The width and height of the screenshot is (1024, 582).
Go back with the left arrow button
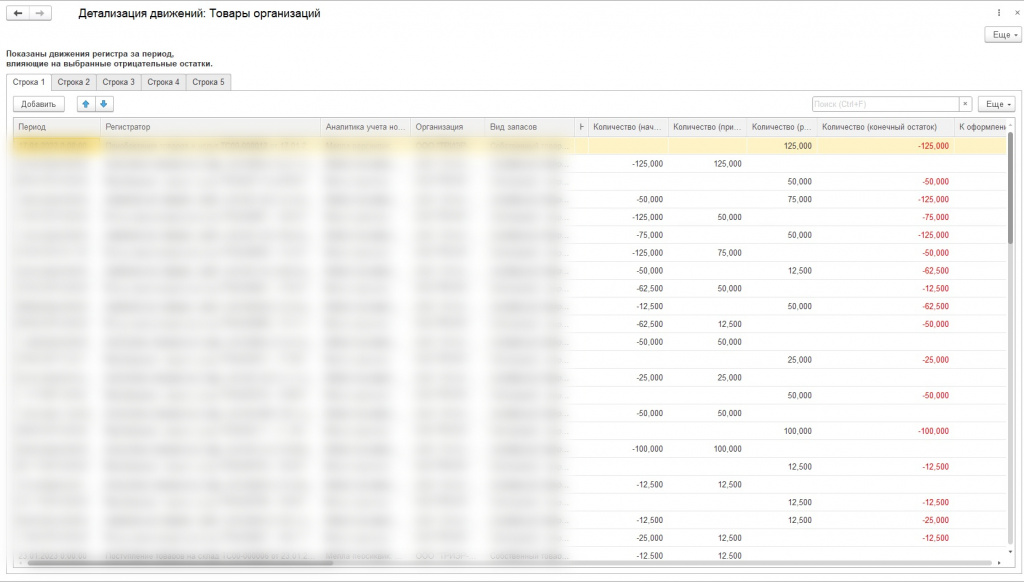18,13
